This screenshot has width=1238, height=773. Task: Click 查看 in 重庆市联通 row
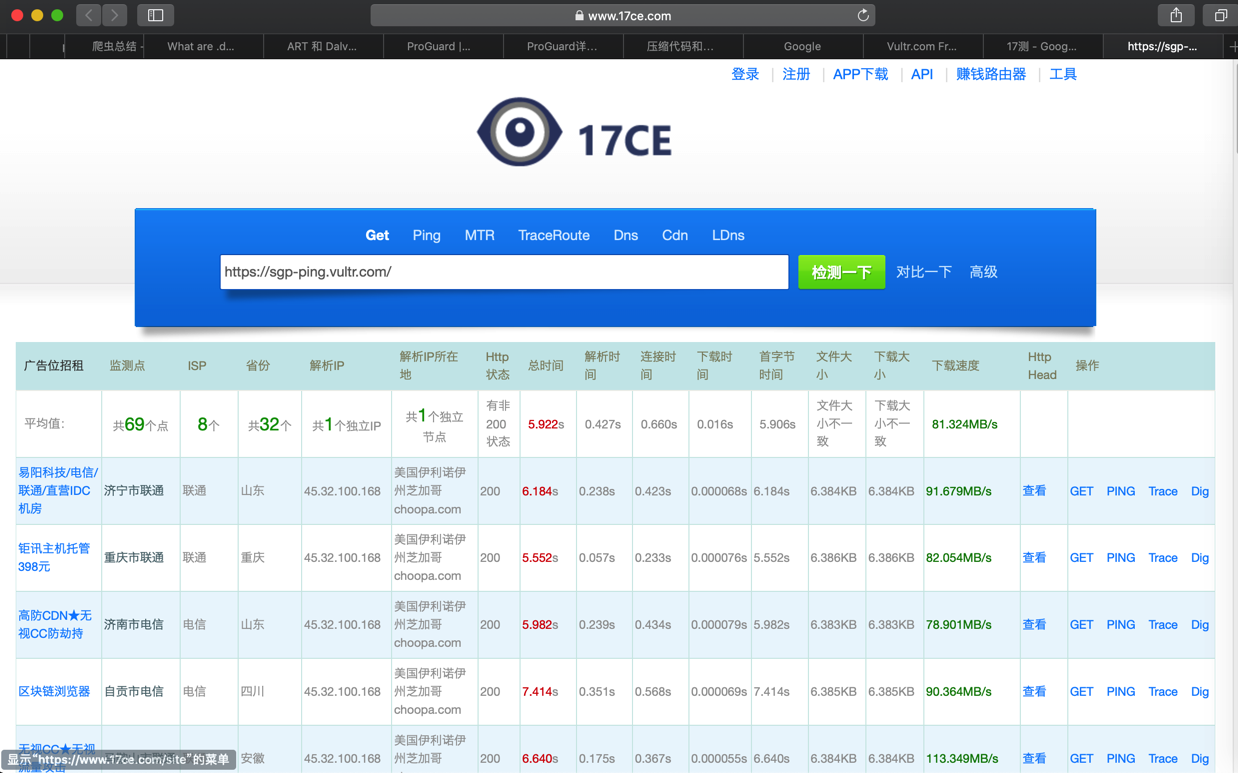pos(1034,558)
